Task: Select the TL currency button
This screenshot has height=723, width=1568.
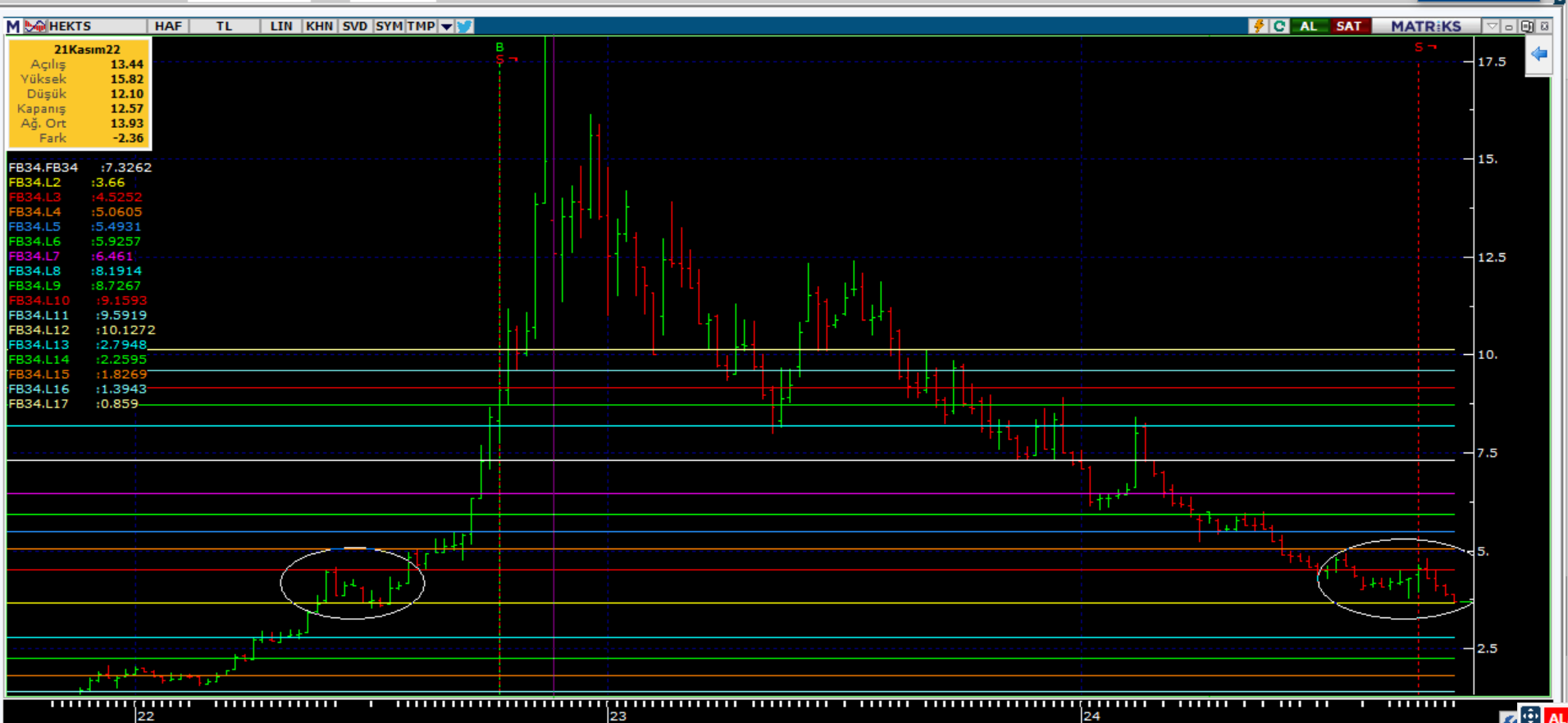Action: (x=224, y=26)
